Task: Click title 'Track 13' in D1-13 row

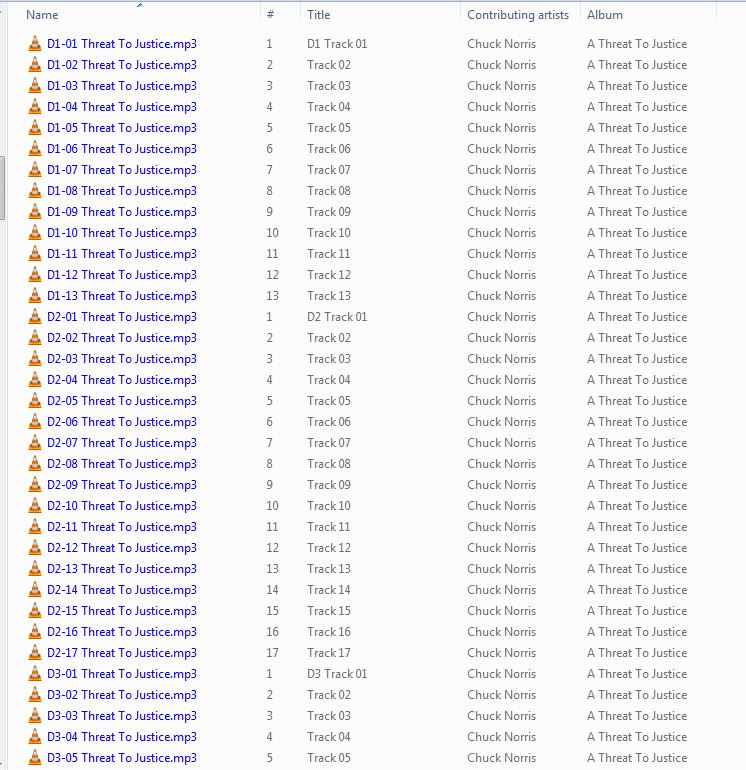Action: pos(329,296)
